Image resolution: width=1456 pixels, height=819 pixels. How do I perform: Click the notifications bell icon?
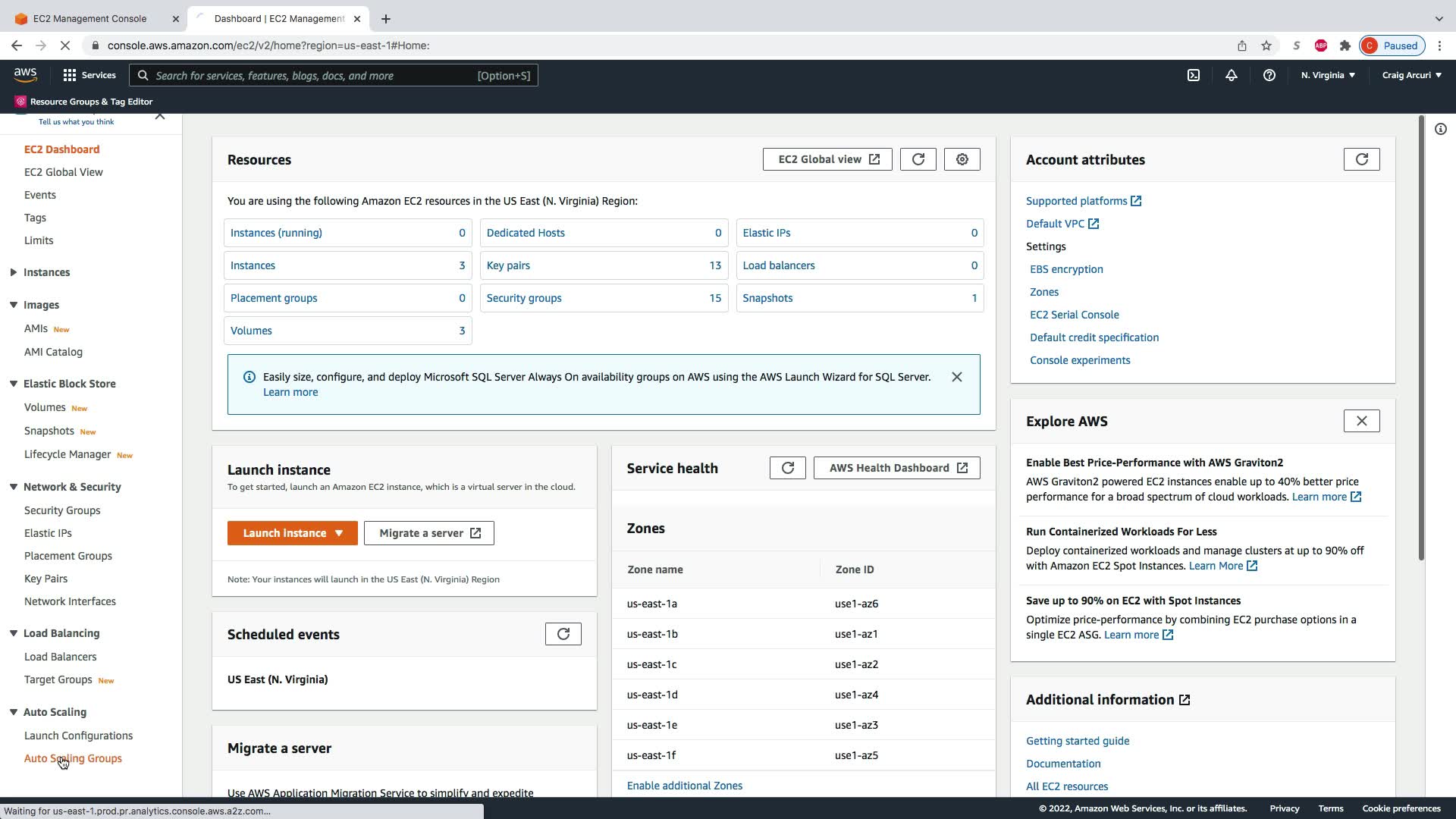1231,75
